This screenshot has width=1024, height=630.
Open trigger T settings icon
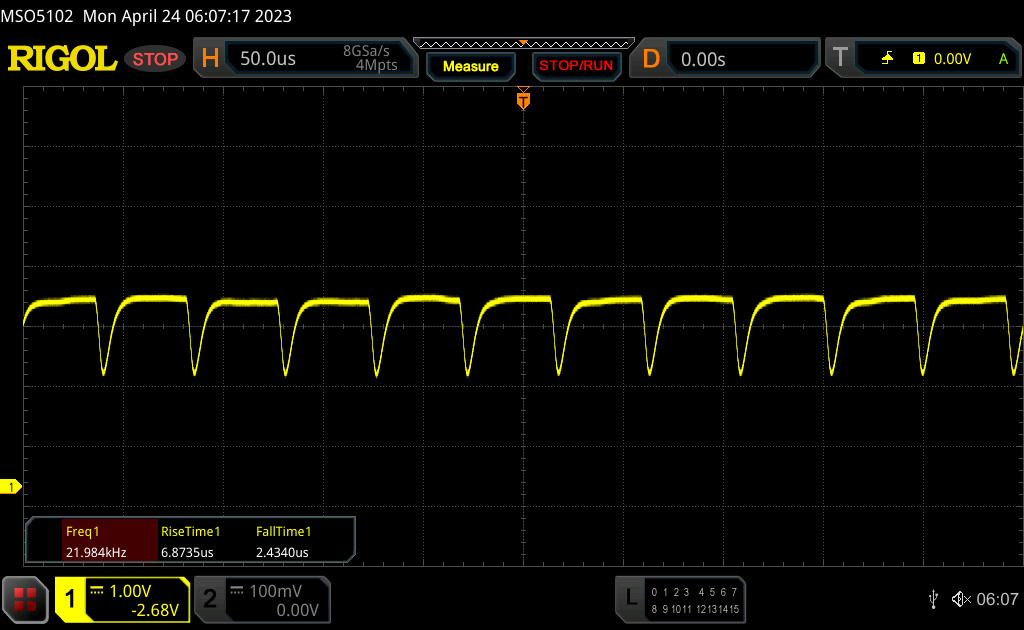point(840,58)
